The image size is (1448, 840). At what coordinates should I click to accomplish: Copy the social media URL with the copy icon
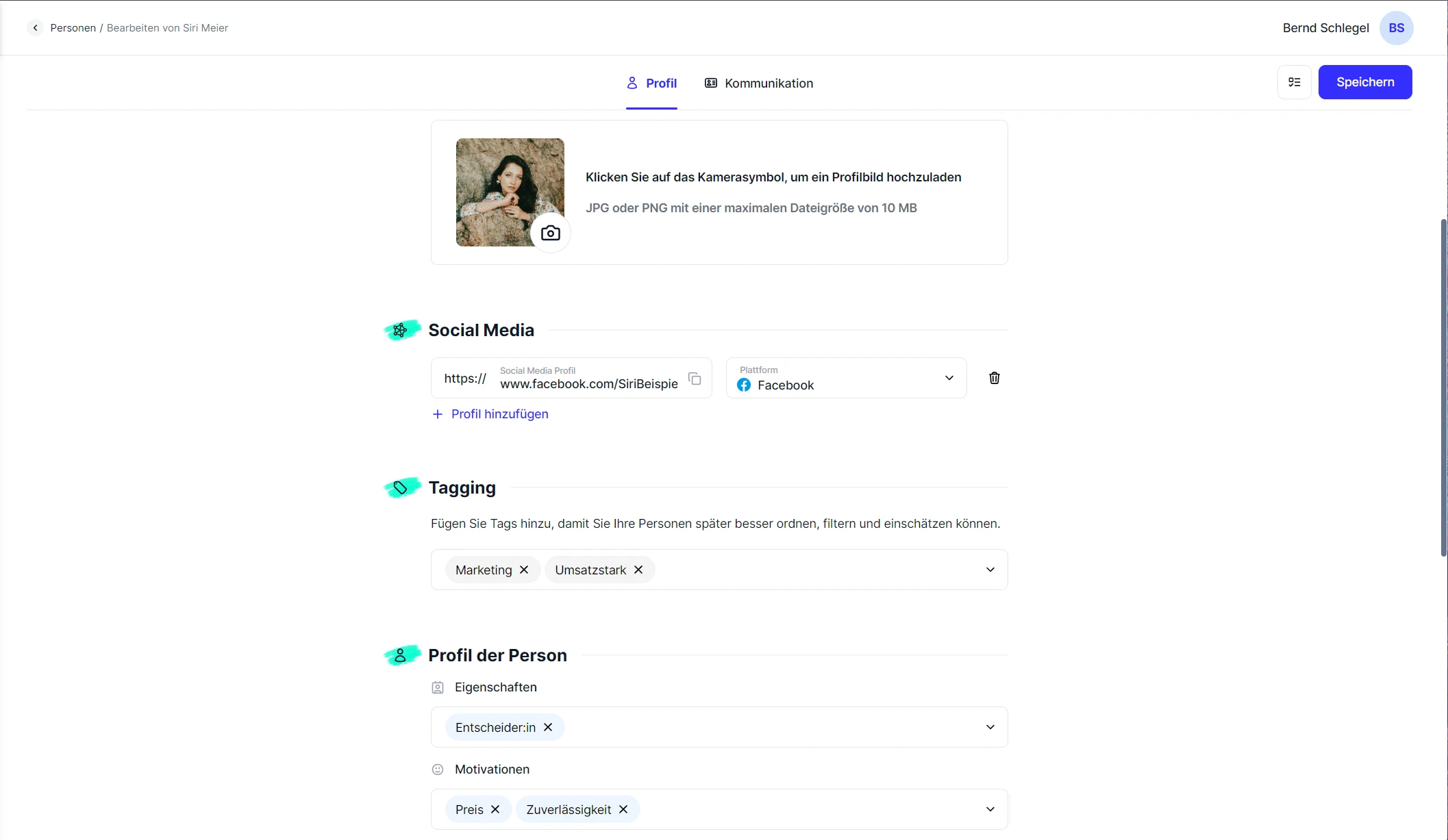tap(695, 379)
